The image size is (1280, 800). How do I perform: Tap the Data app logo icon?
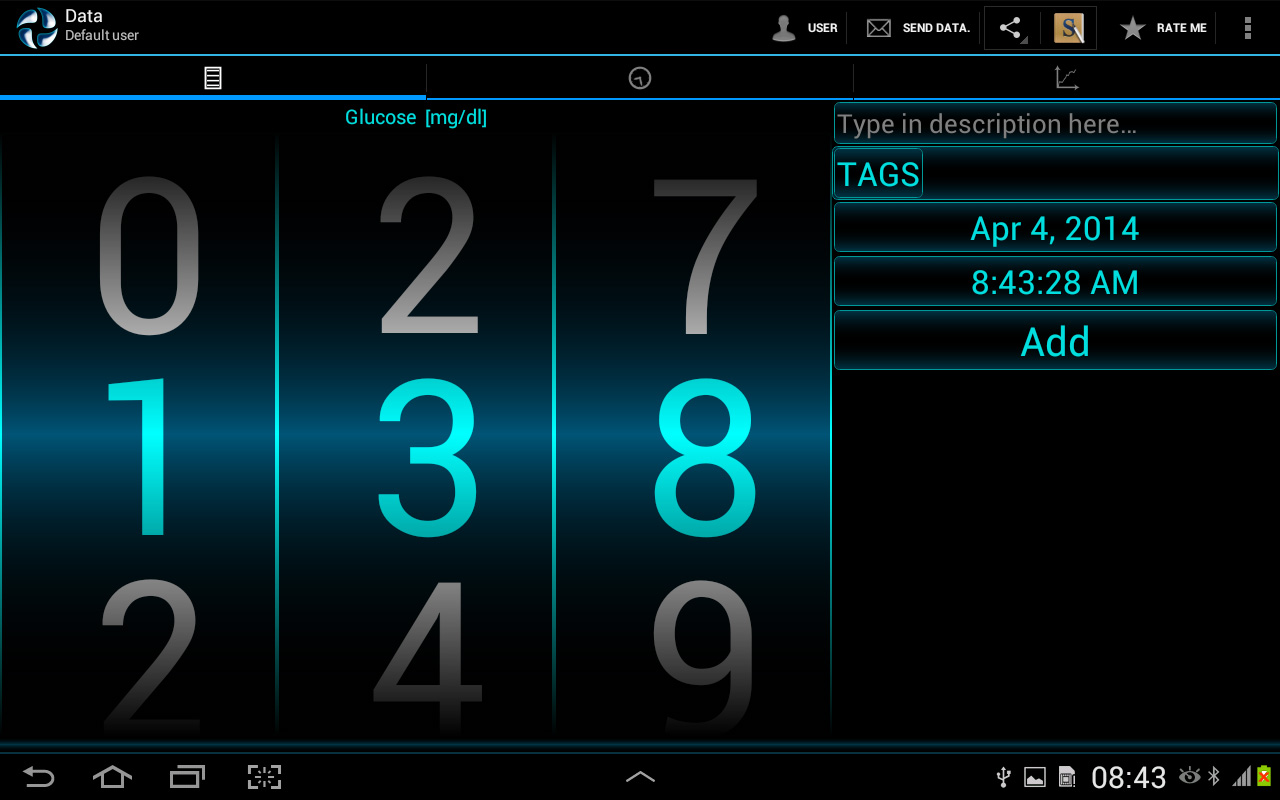coord(37,28)
